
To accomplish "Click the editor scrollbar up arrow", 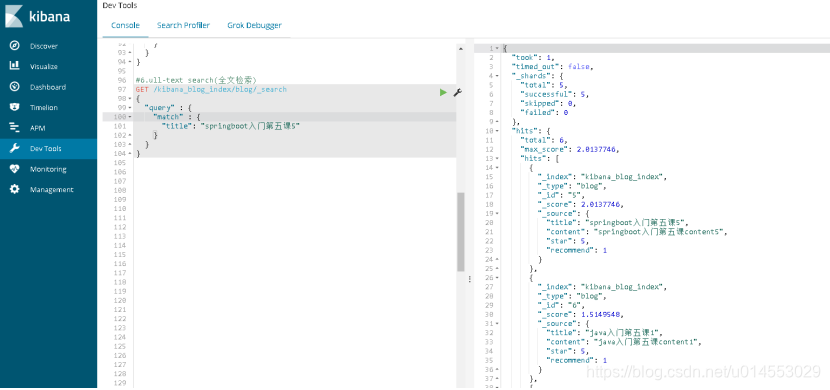I will 461,49.
